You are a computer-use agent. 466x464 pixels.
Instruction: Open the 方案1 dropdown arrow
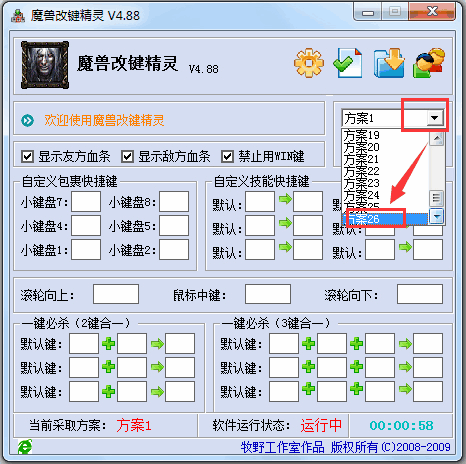(x=435, y=118)
